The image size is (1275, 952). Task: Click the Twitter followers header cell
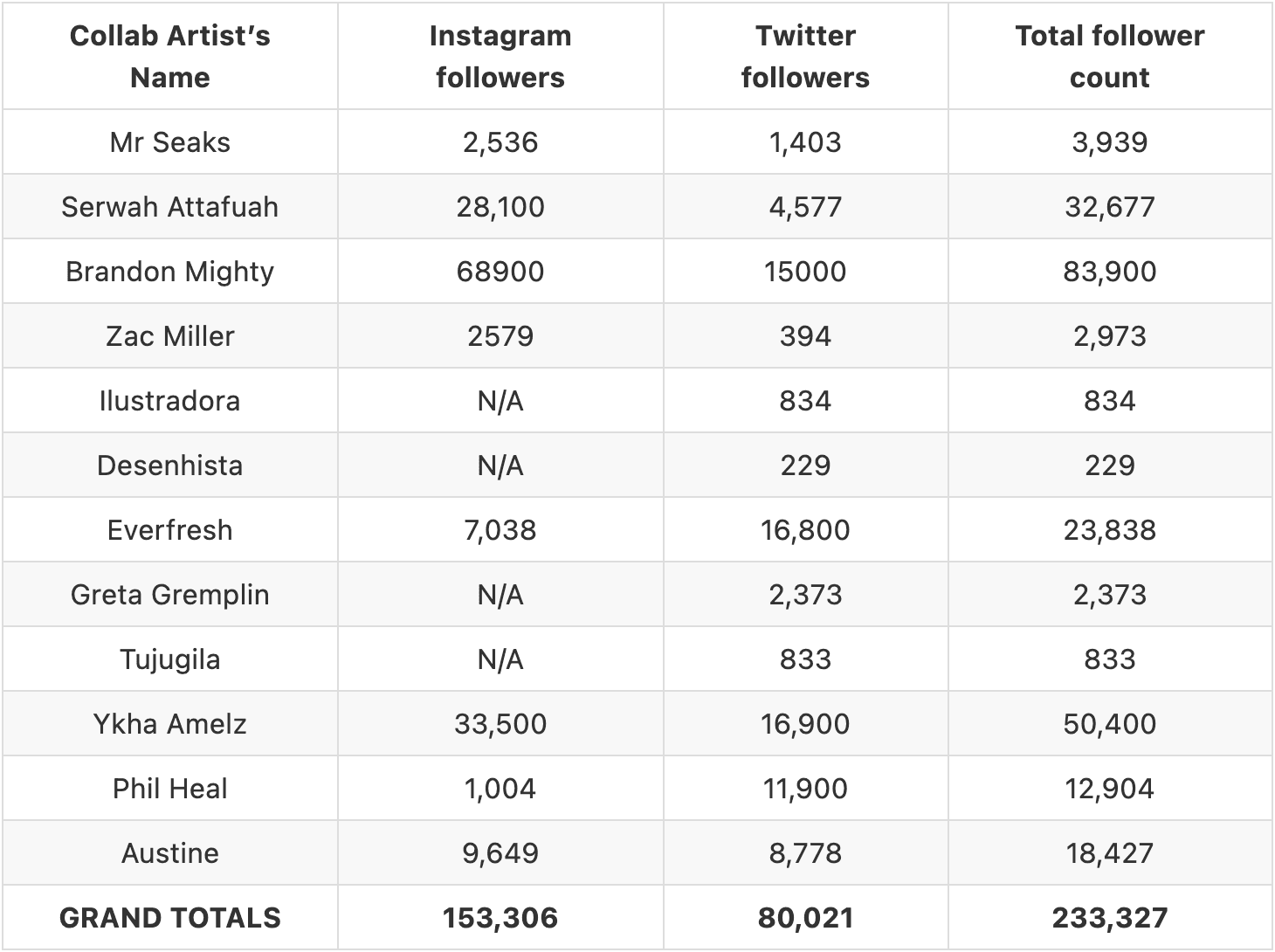(x=805, y=57)
